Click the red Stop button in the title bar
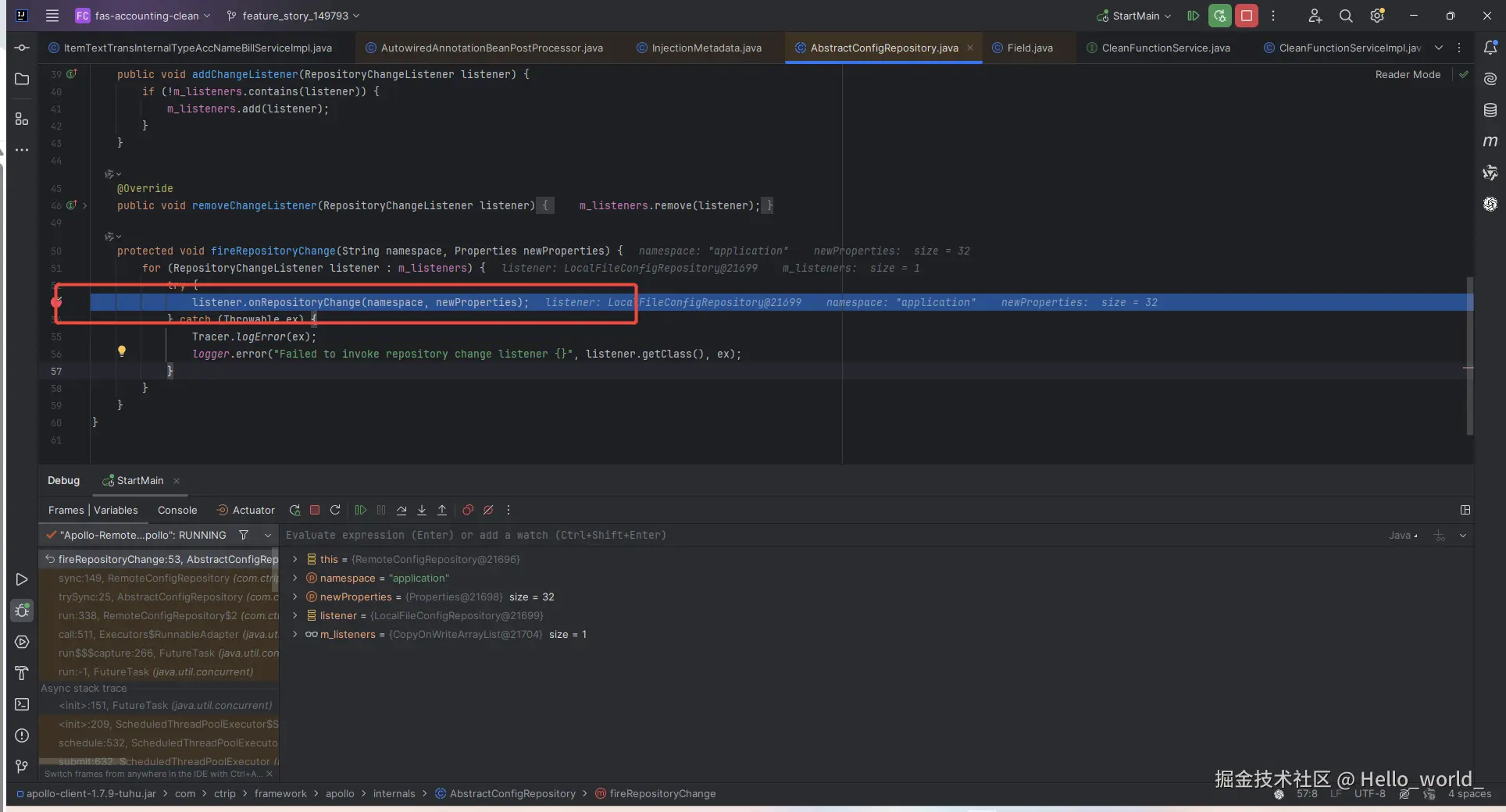1506x812 pixels. [x=1247, y=16]
